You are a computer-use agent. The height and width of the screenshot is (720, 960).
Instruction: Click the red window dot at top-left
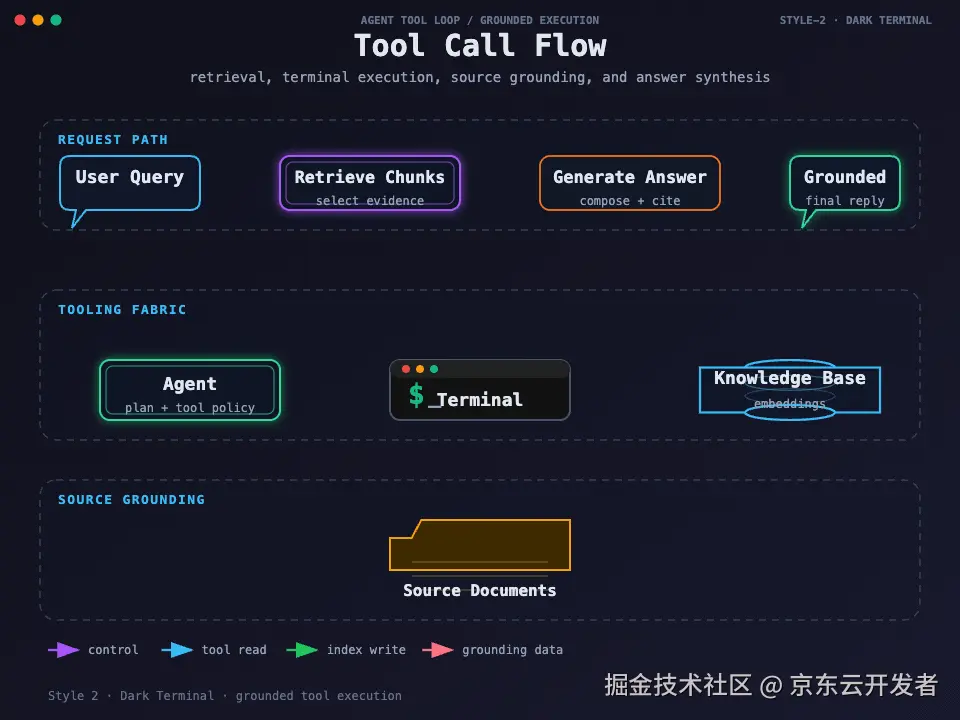tap(20, 20)
